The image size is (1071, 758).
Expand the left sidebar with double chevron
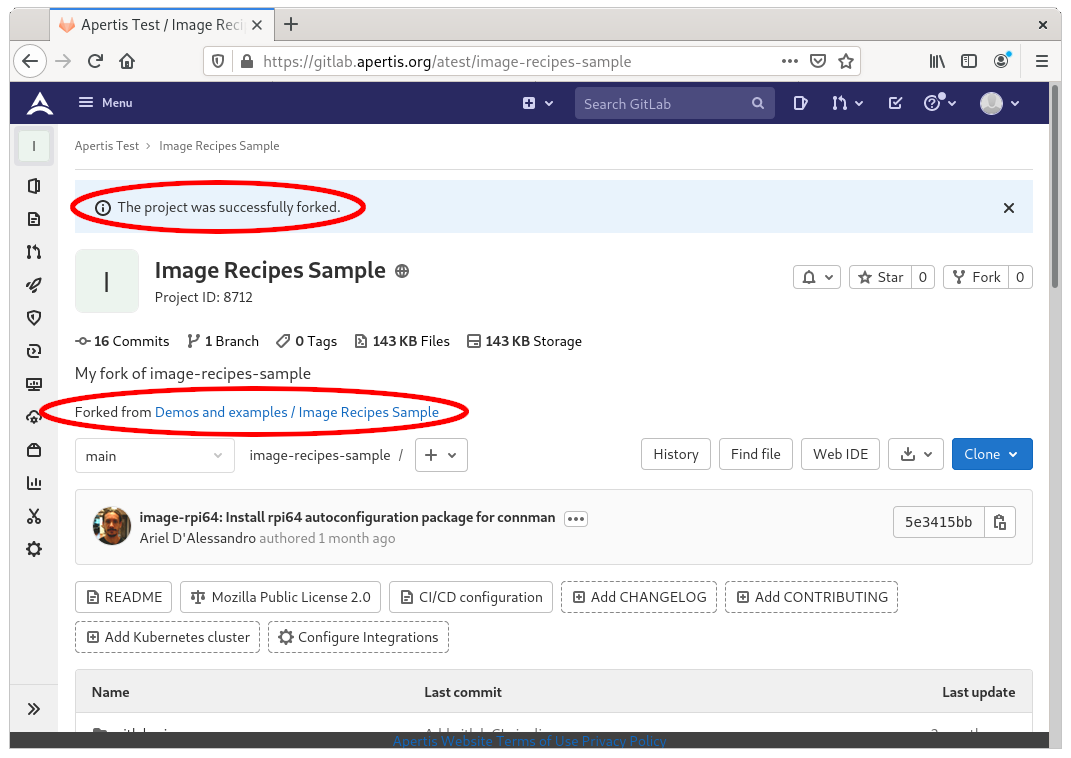click(x=33, y=709)
